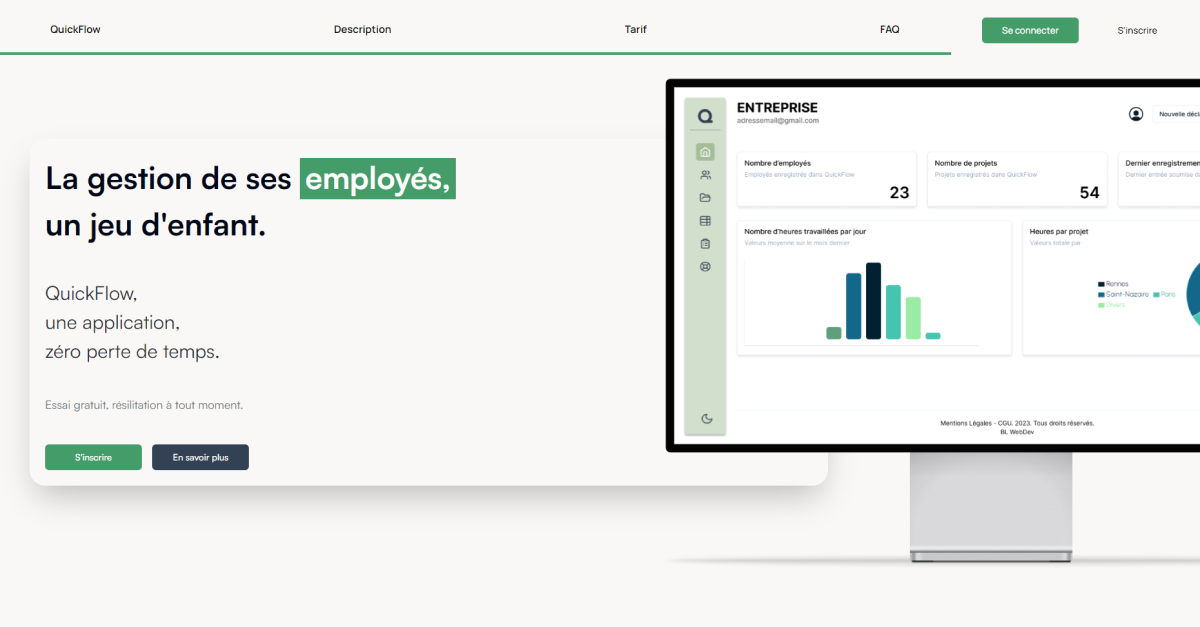
Task: Click the green S'inscrire button
Action: tap(93, 457)
